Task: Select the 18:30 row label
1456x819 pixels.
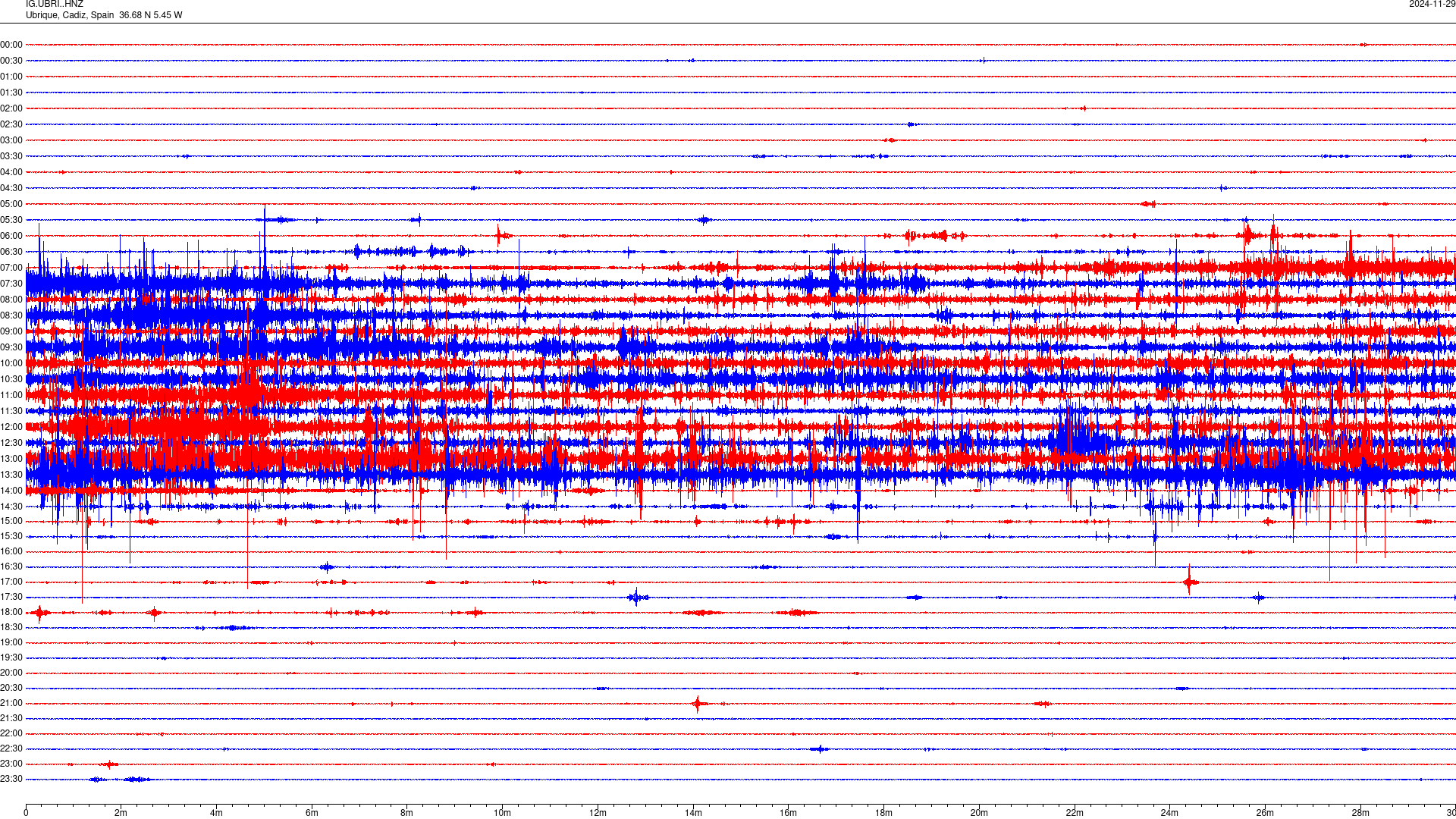Action: 11,627
